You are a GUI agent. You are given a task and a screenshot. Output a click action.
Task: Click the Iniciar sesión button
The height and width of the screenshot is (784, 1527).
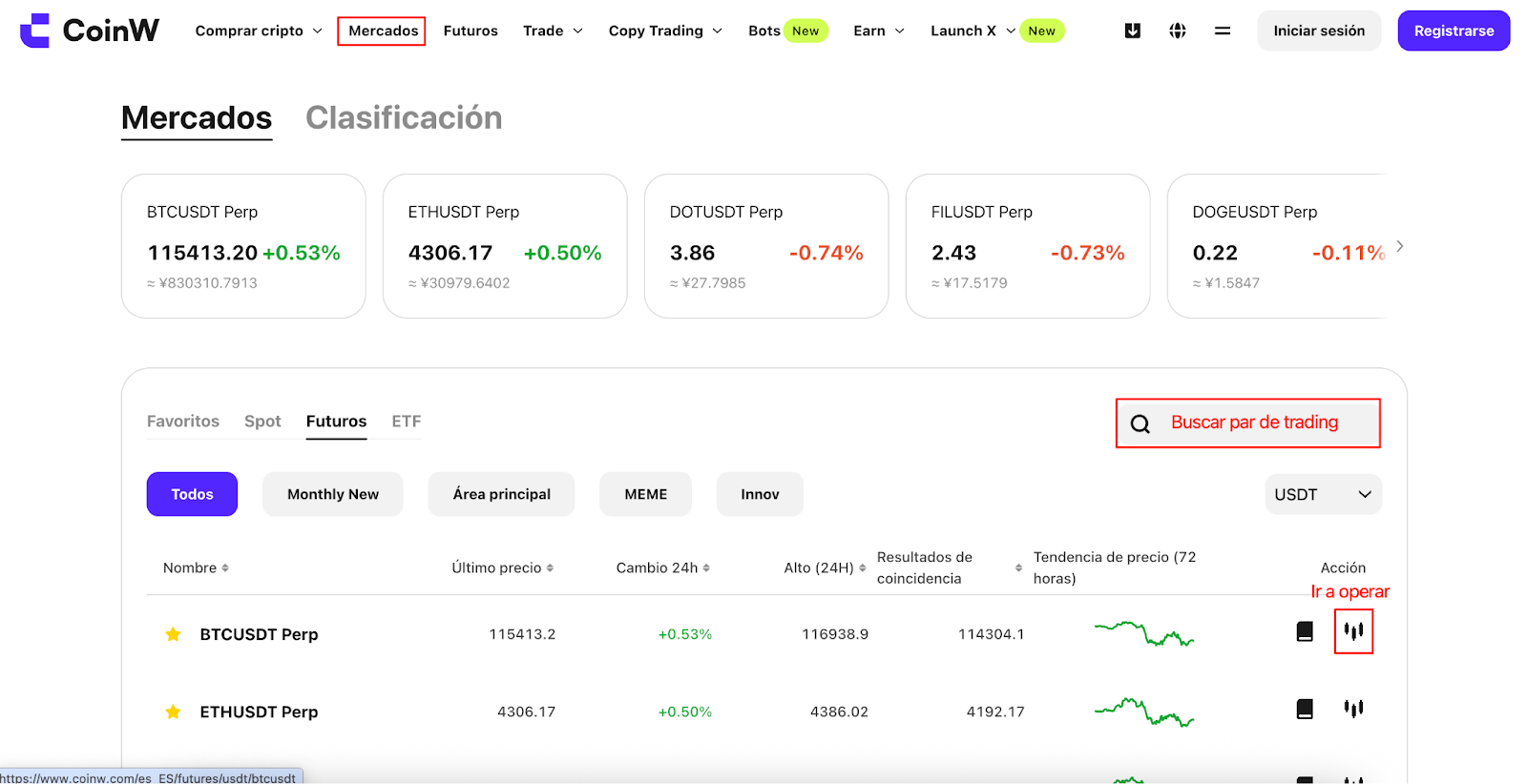(x=1319, y=31)
